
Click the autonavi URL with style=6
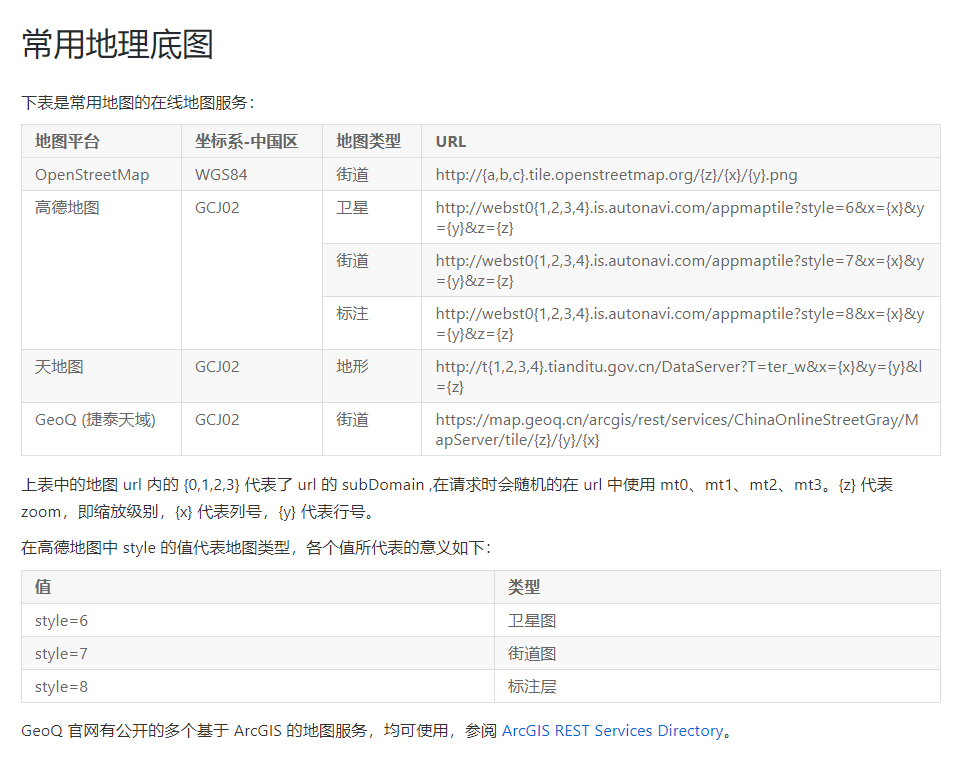[680, 217]
